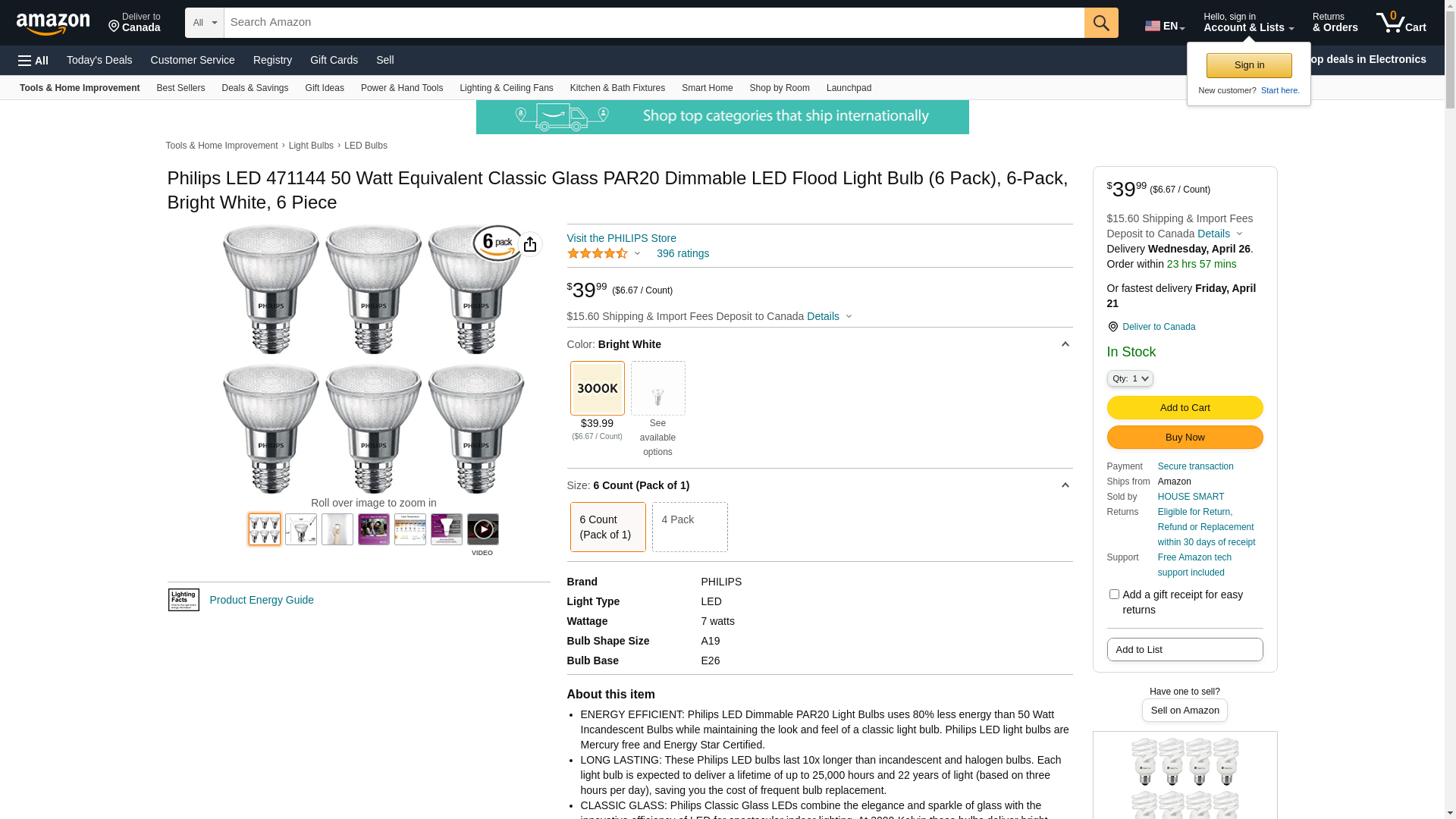Select the 6 Count (Pack of 1) option
This screenshot has height=819, width=1456.
[607, 527]
